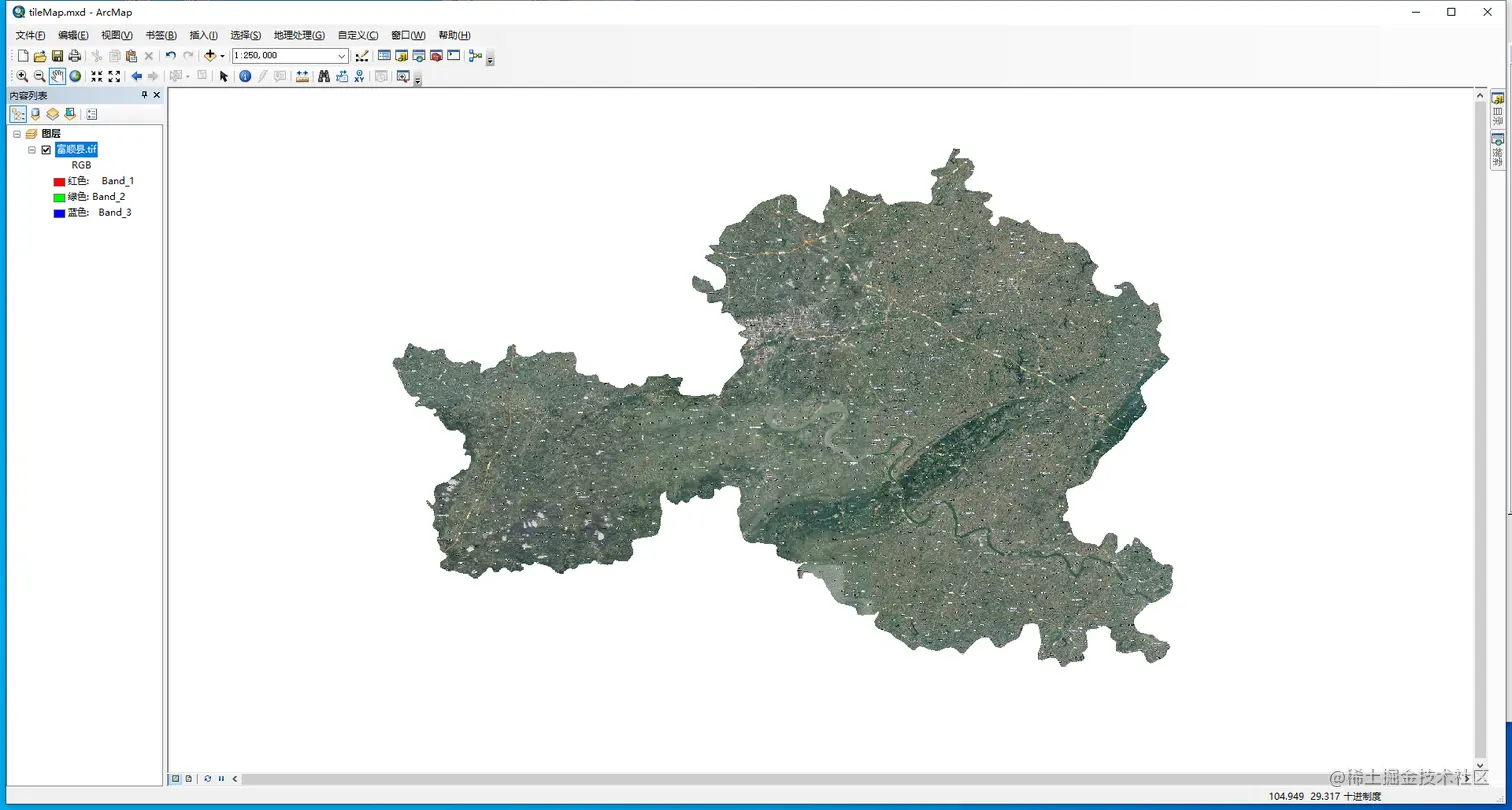Collapse the 图层 data frame node

coord(17,134)
